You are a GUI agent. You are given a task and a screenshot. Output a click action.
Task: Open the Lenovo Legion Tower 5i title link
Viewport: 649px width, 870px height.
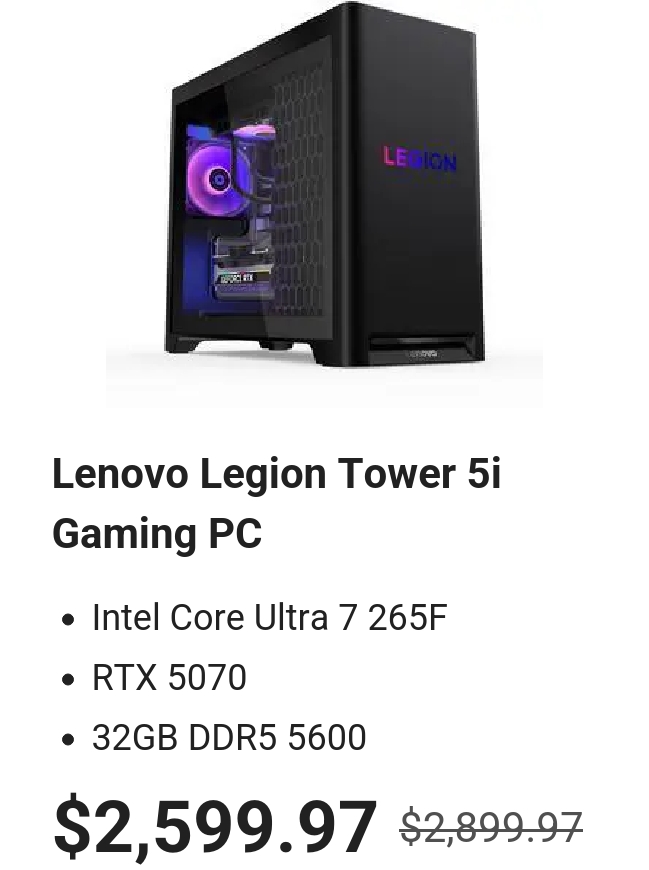pos(276,504)
